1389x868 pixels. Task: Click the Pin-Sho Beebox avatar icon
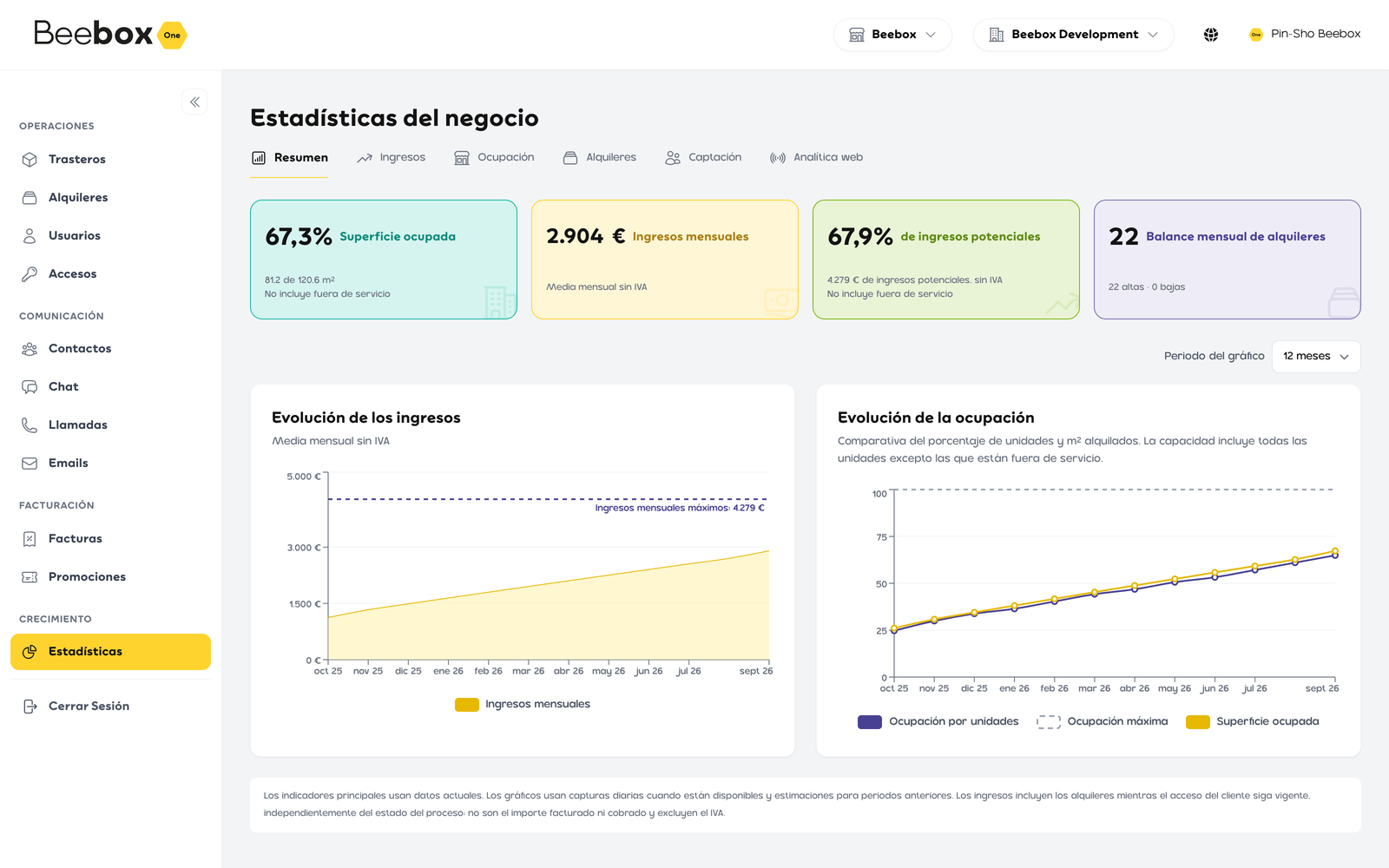click(x=1255, y=35)
